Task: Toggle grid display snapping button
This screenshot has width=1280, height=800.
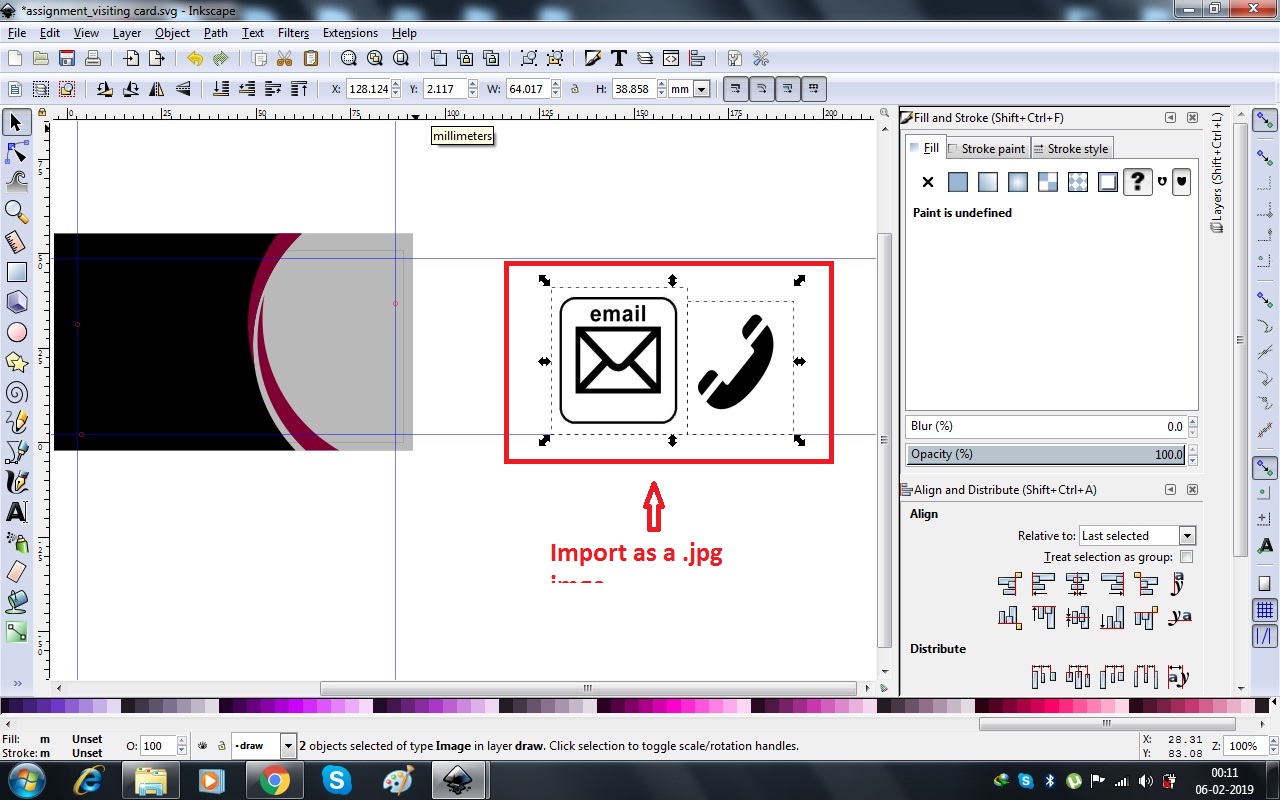Action: (x=1265, y=610)
